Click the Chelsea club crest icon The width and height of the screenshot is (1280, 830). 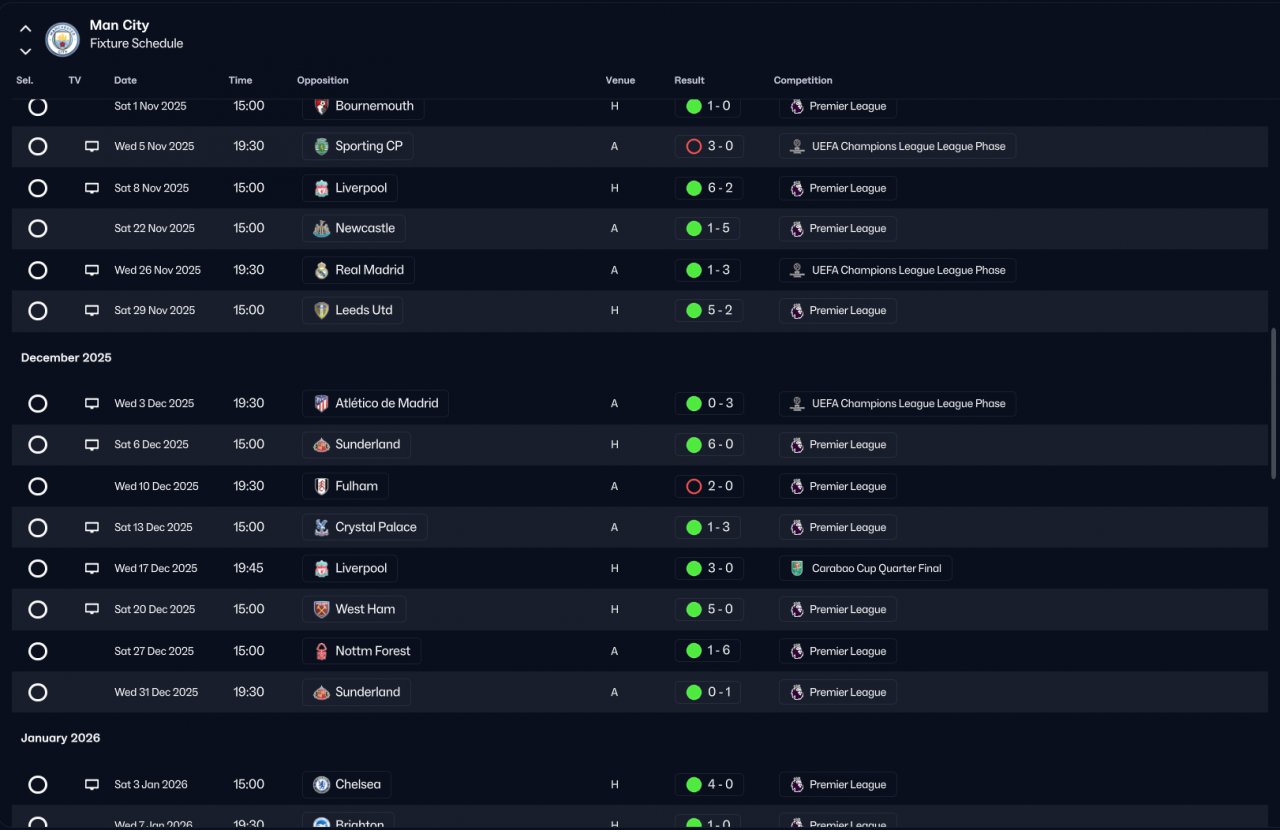(x=321, y=785)
